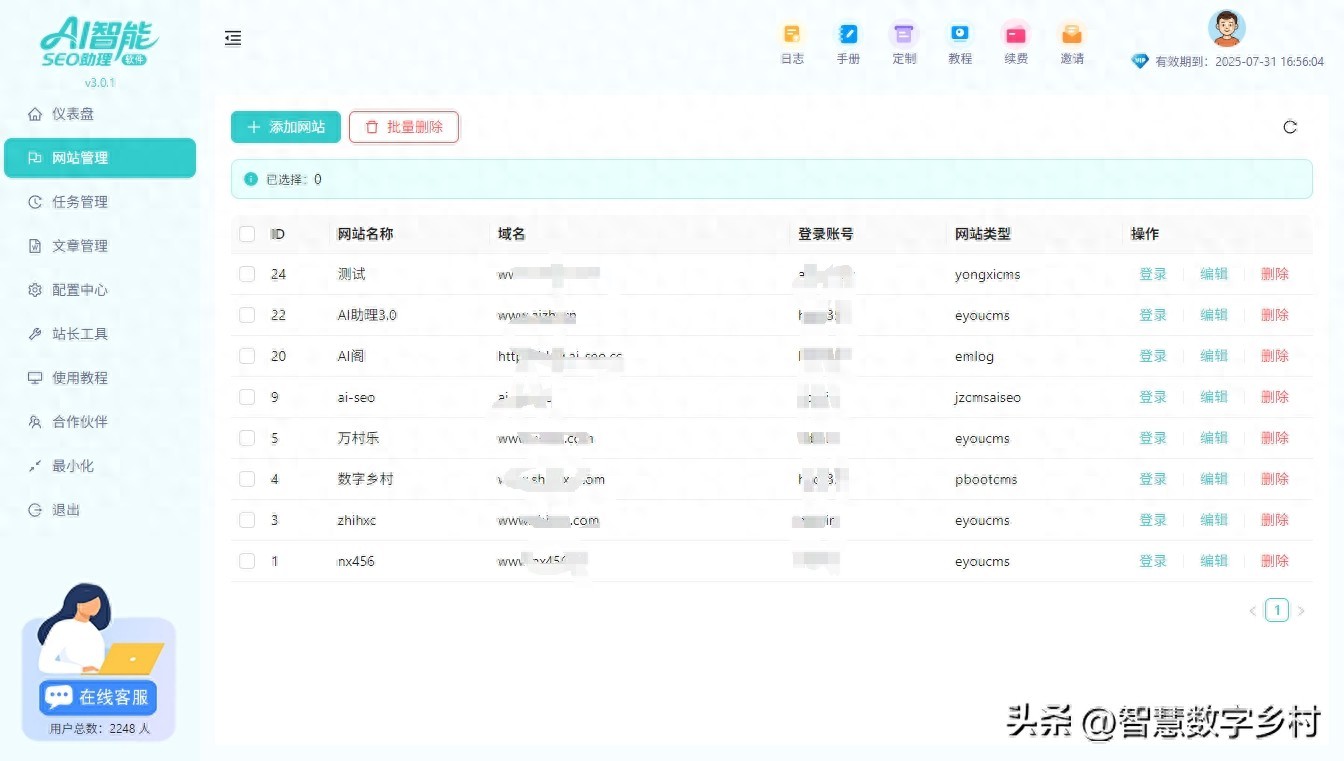
Task: Open the 教程 tutorial icon
Action: (960, 35)
